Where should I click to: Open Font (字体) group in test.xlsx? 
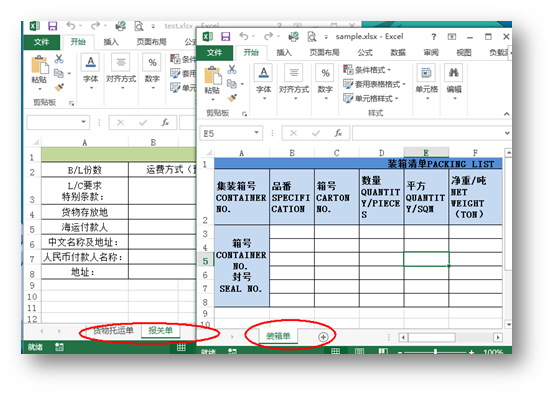(90, 71)
